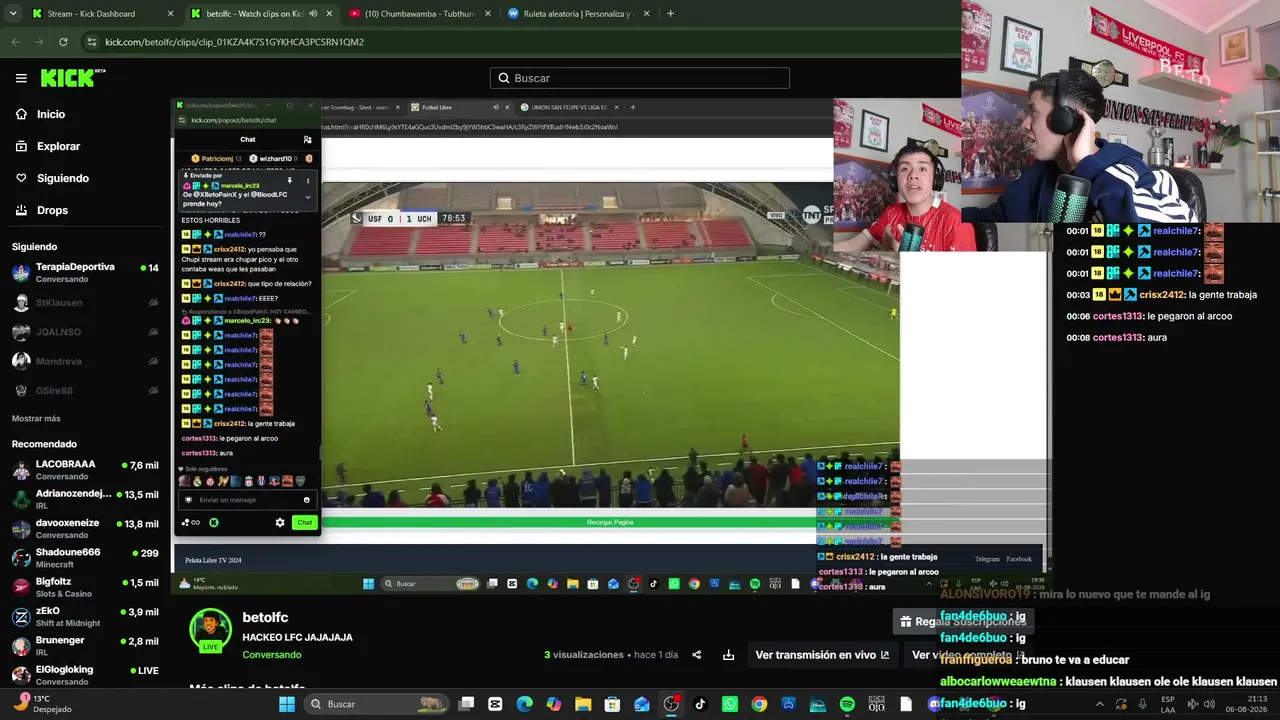
Task: Open GSire88 followed channel
Action: point(85,390)
